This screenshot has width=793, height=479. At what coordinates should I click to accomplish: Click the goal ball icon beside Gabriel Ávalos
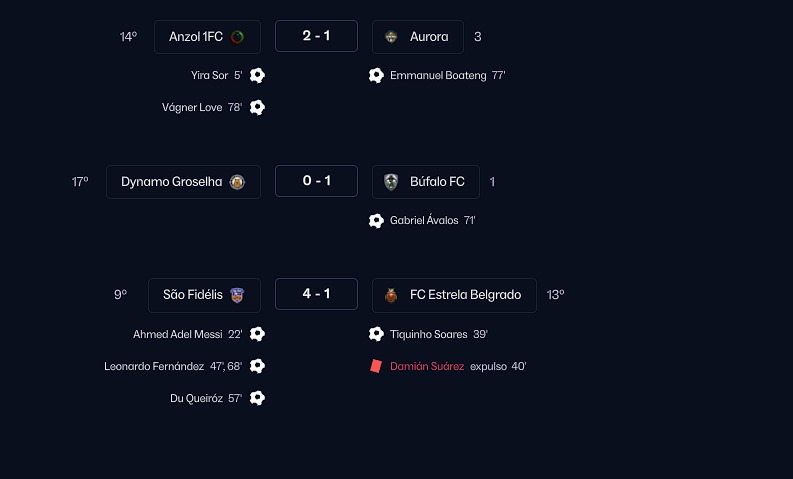click(376, 220)
